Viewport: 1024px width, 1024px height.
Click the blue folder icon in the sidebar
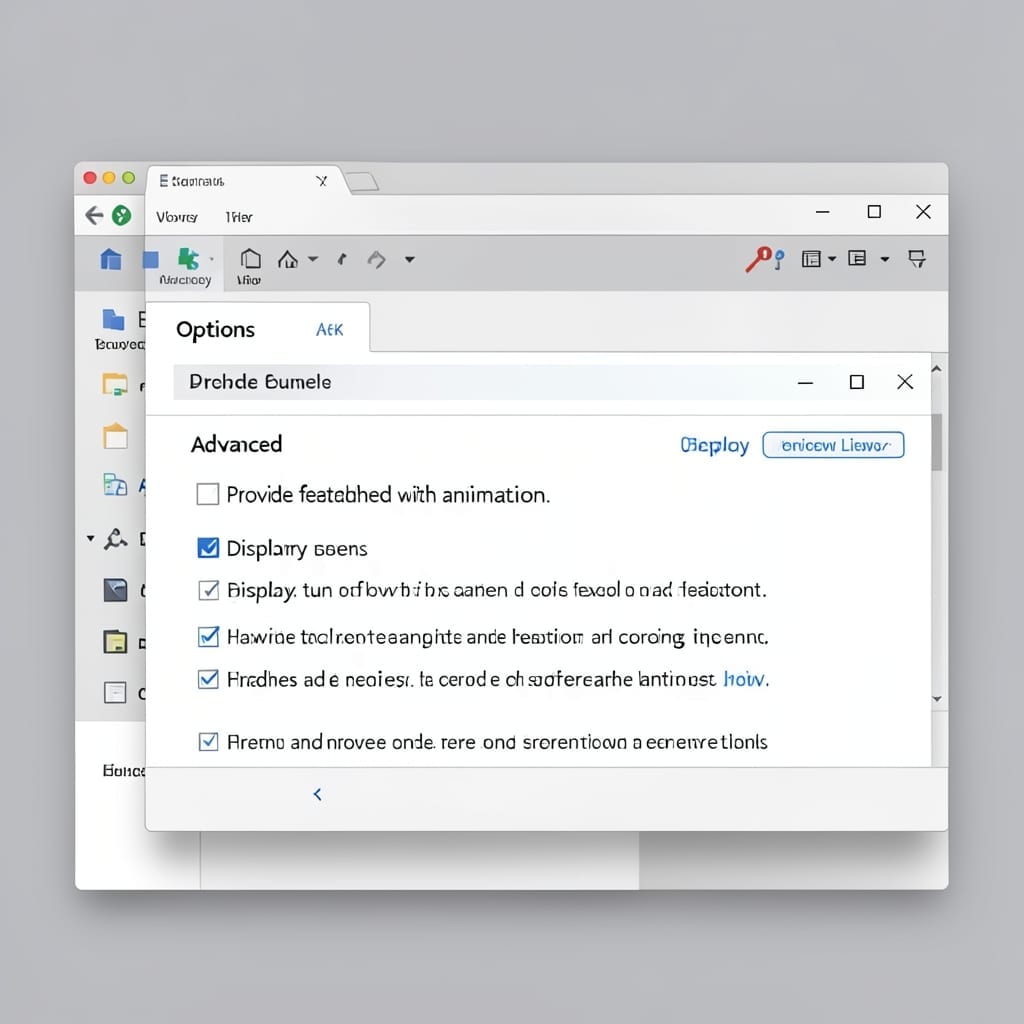click(114, 319)
